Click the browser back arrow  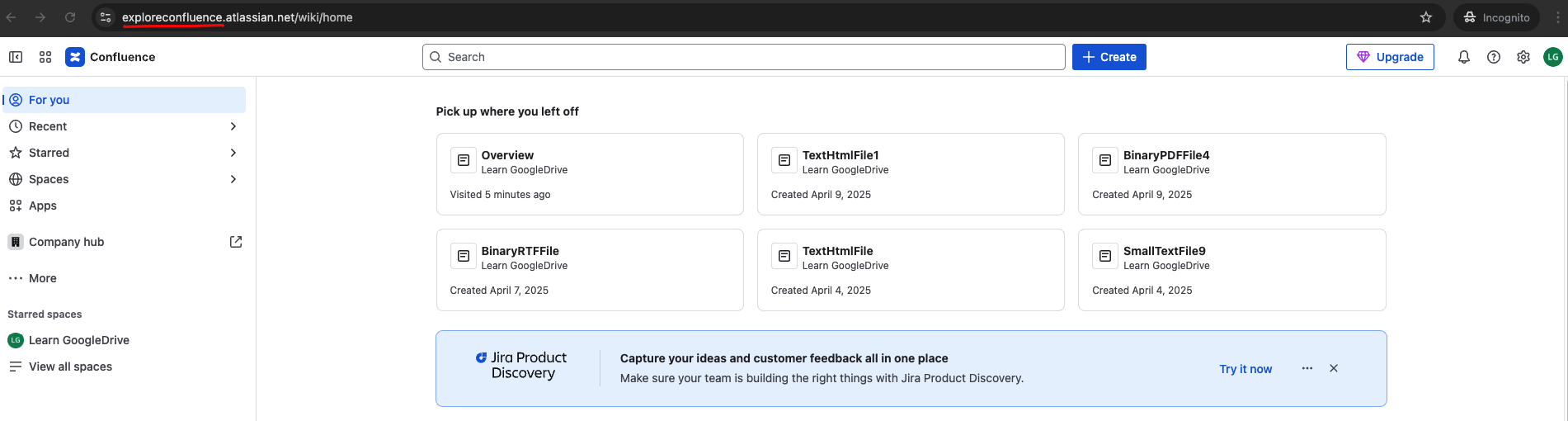[12, 17]
